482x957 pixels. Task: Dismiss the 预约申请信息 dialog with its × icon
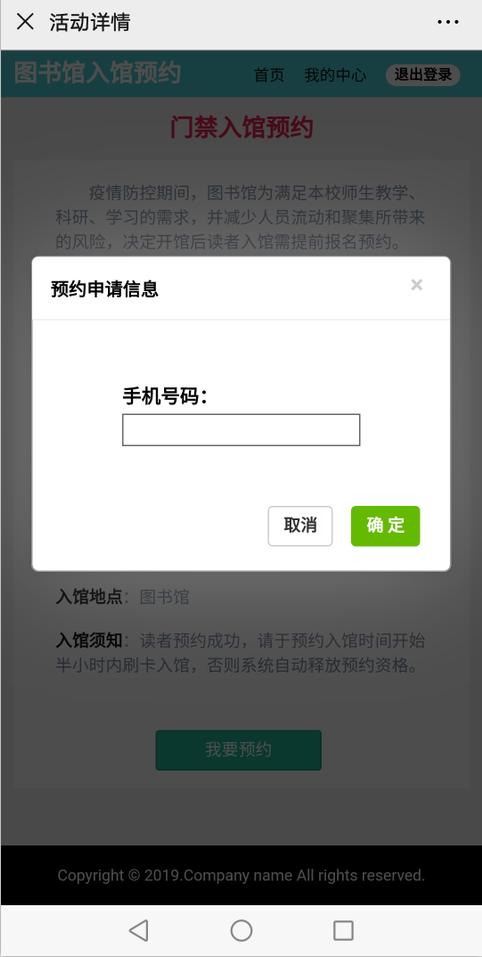pos(417,284)
